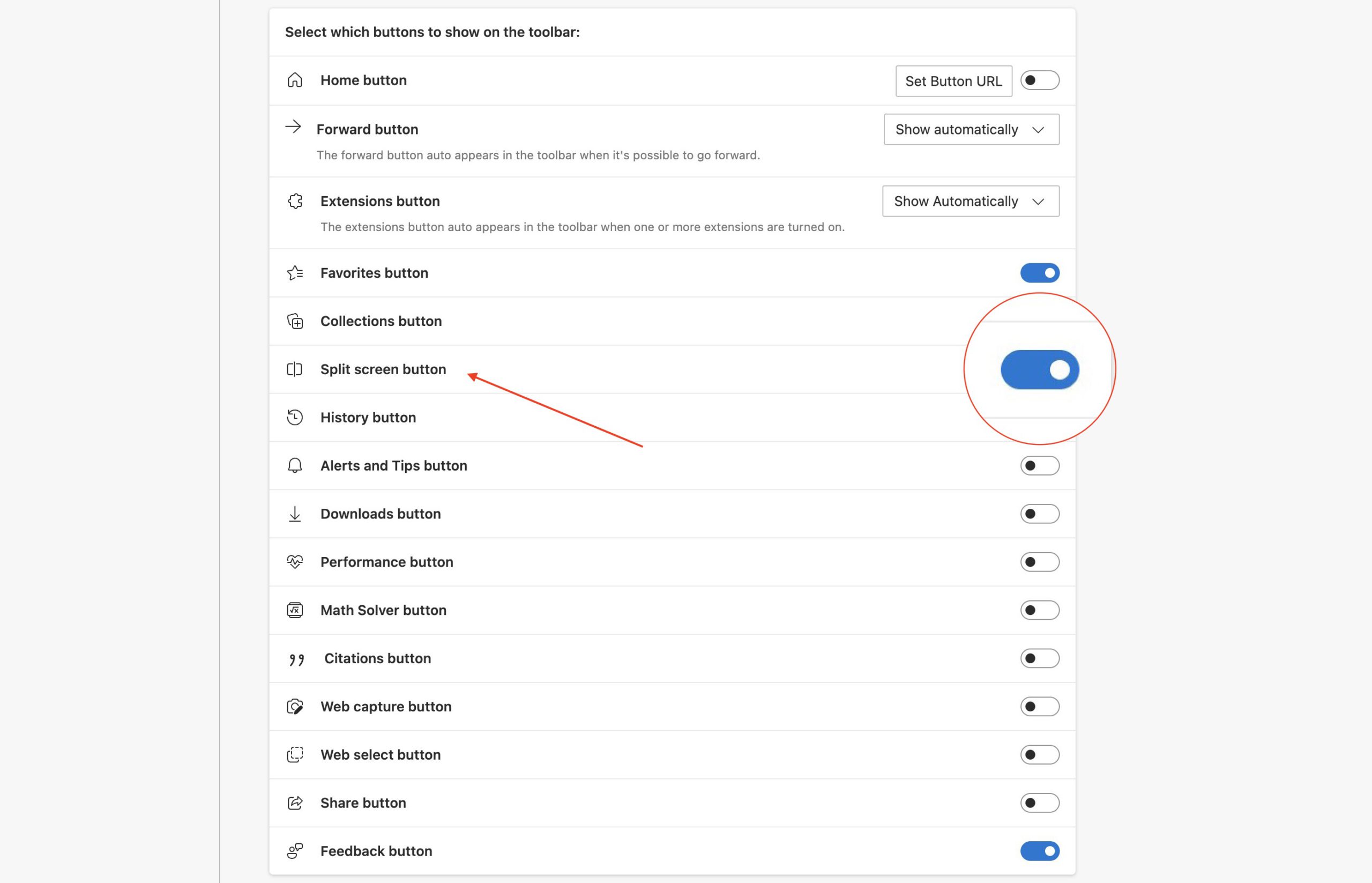Click the Math Solver icon
This screenshot has height=883, width=1372.
point(295,610)
